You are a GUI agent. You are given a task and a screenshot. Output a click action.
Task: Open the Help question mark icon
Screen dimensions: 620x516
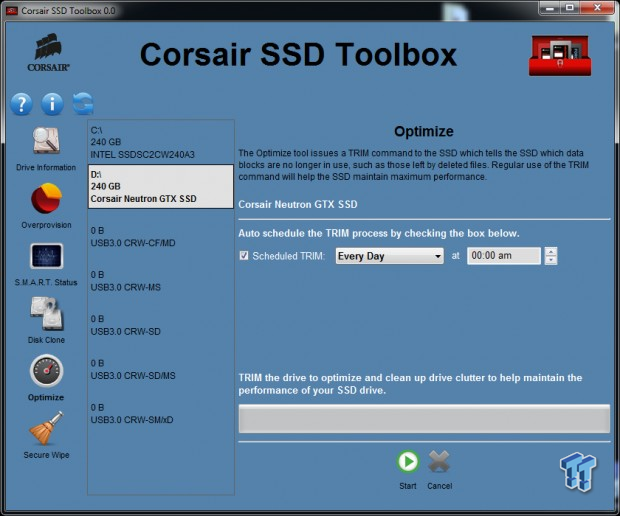click(21, 104)
